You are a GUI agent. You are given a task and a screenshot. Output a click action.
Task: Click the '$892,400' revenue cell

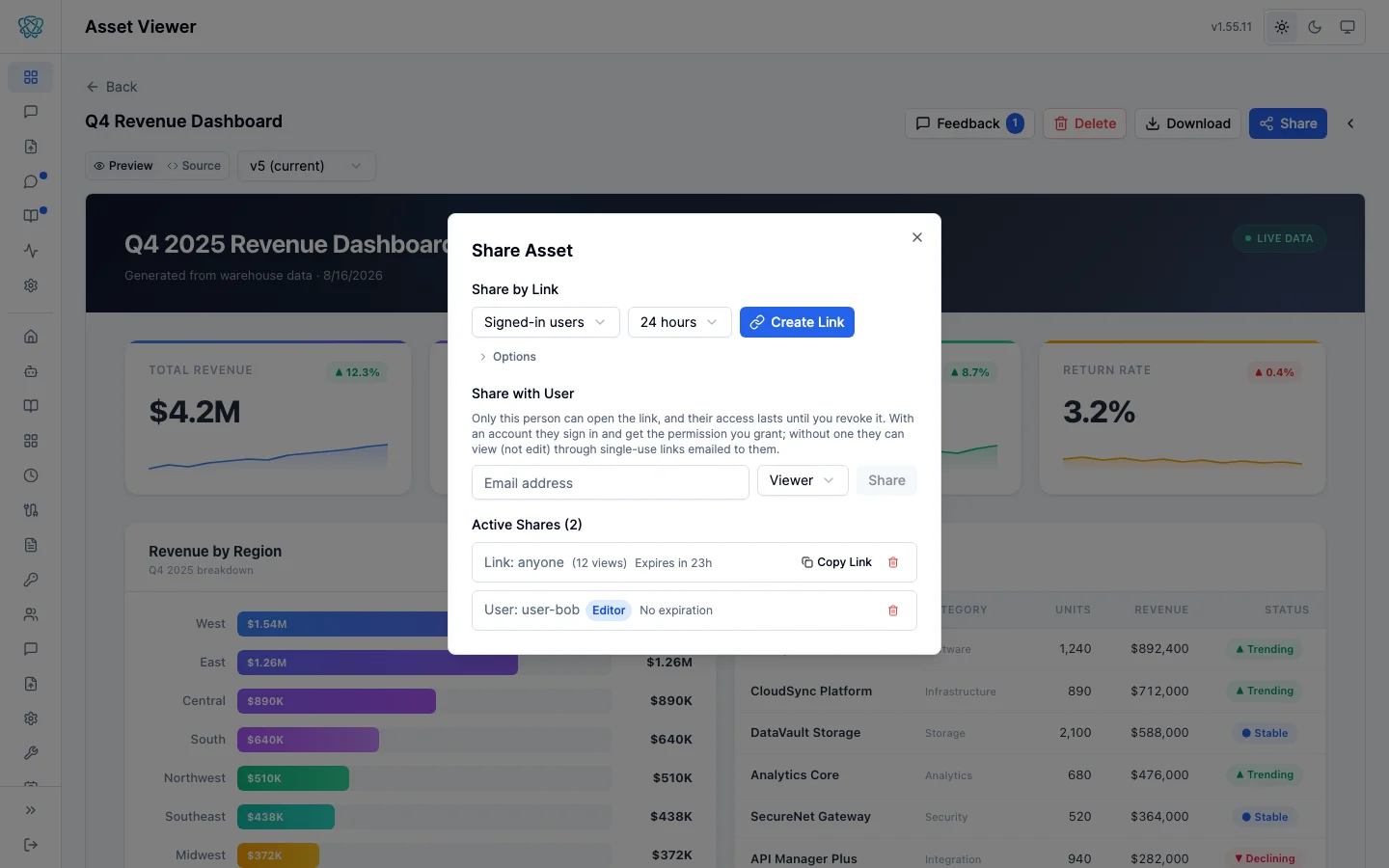click(1159, 649)
